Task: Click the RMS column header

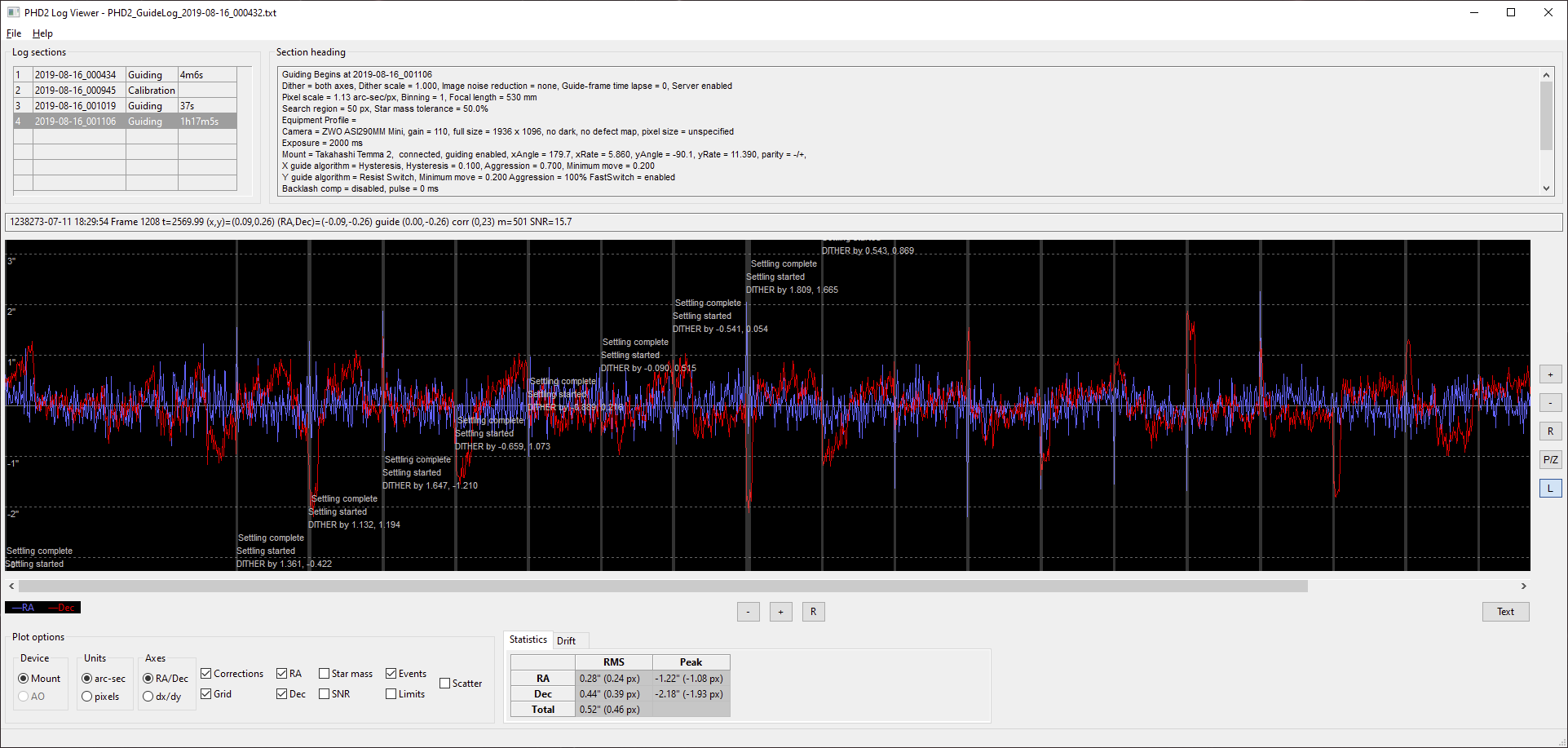Action: (614, 662)
